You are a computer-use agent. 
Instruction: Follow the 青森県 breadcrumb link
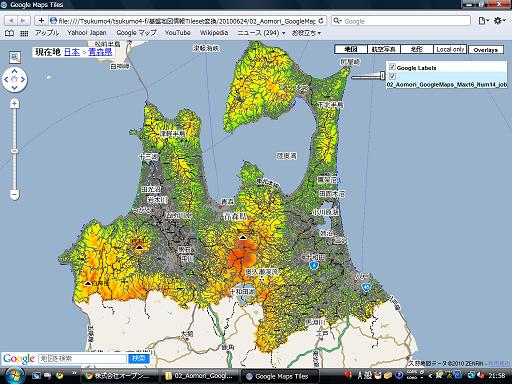pos(100,52)
